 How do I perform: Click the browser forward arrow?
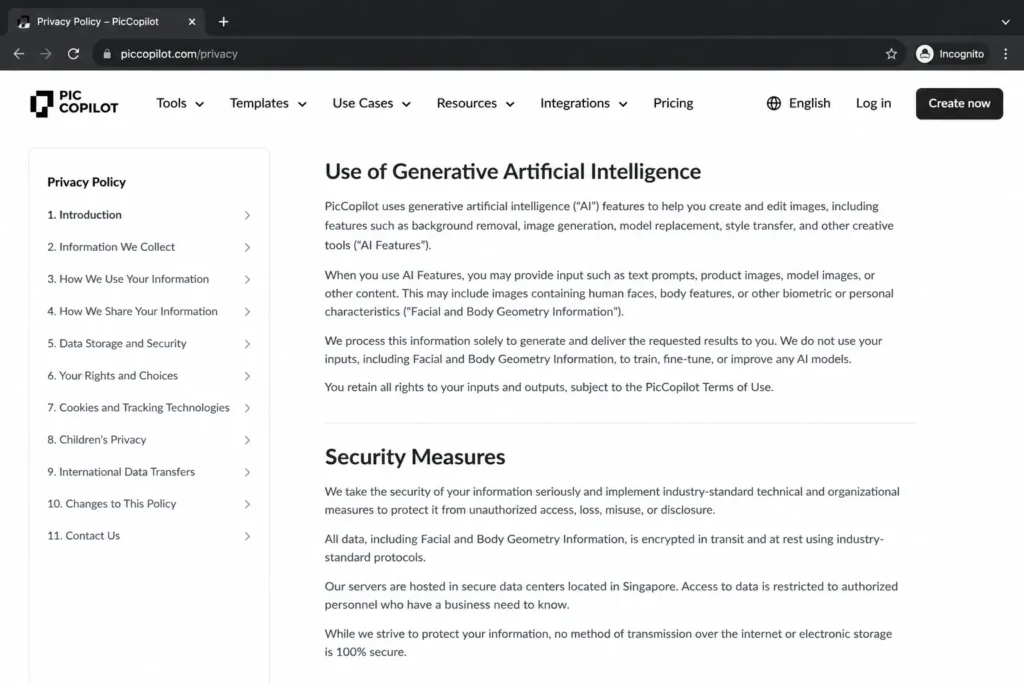(46, 54)
